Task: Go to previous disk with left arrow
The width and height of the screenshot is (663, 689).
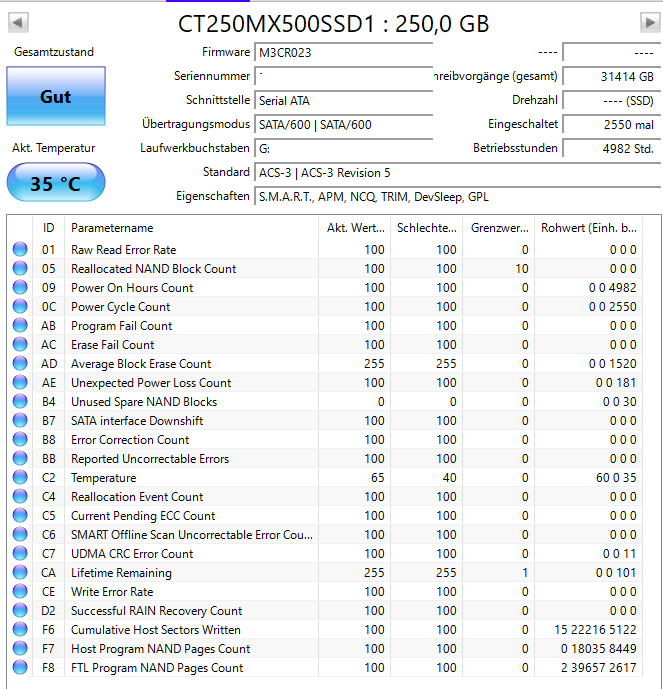Action: point(18,22)
